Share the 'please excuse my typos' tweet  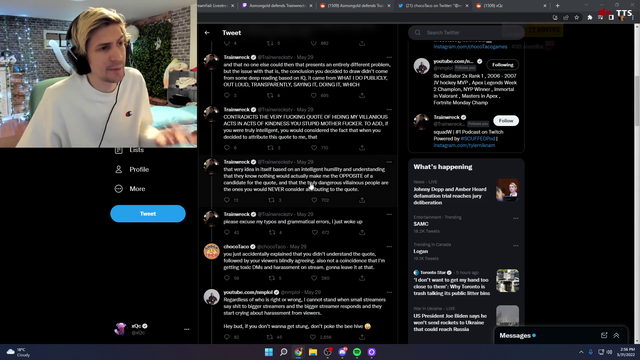[362, 232]
